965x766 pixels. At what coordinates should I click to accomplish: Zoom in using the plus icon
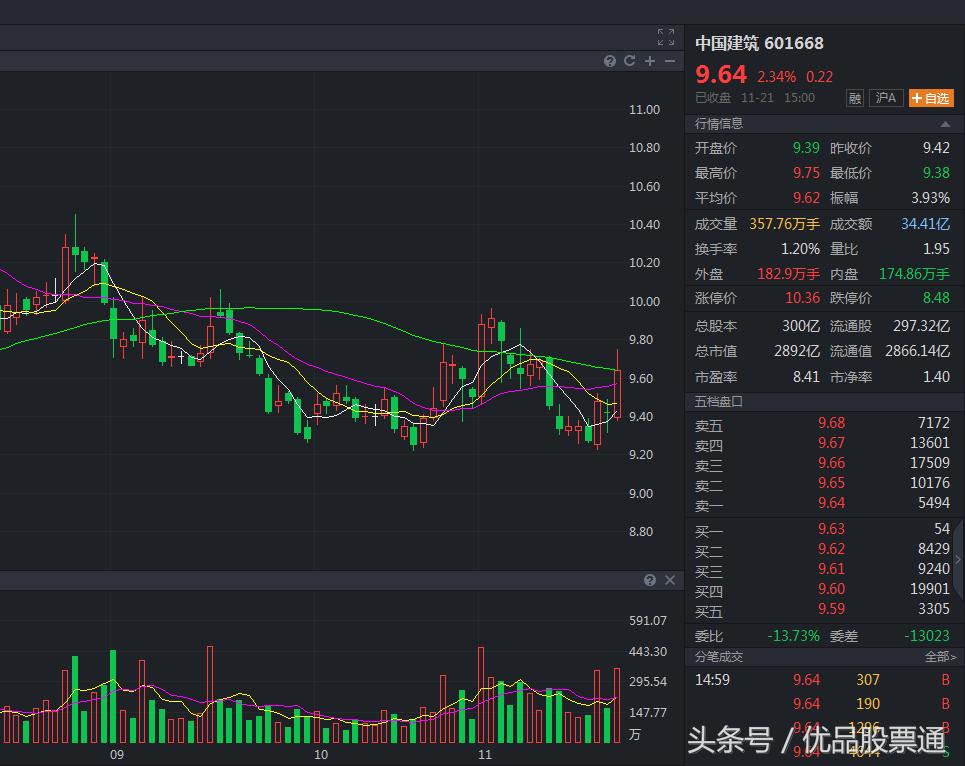pyautogui.click(x=648, y=61)
